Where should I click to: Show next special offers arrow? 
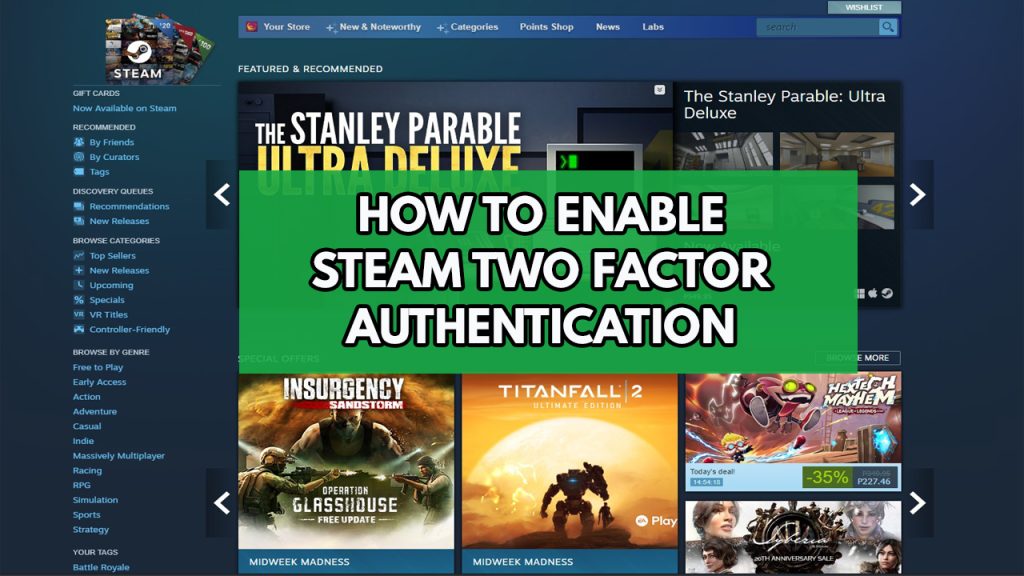(x=918, y=503)
